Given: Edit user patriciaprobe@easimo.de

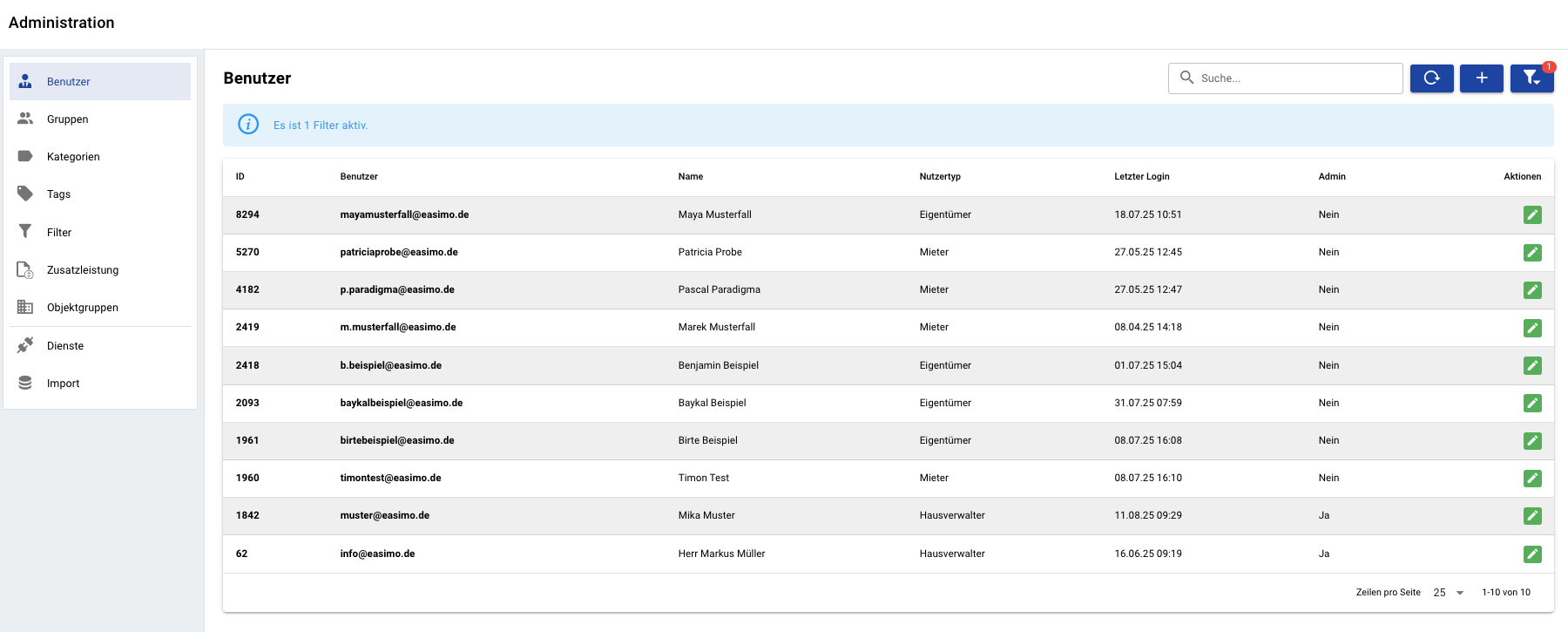Looking at the screenshot, I should click(1532, 252).
